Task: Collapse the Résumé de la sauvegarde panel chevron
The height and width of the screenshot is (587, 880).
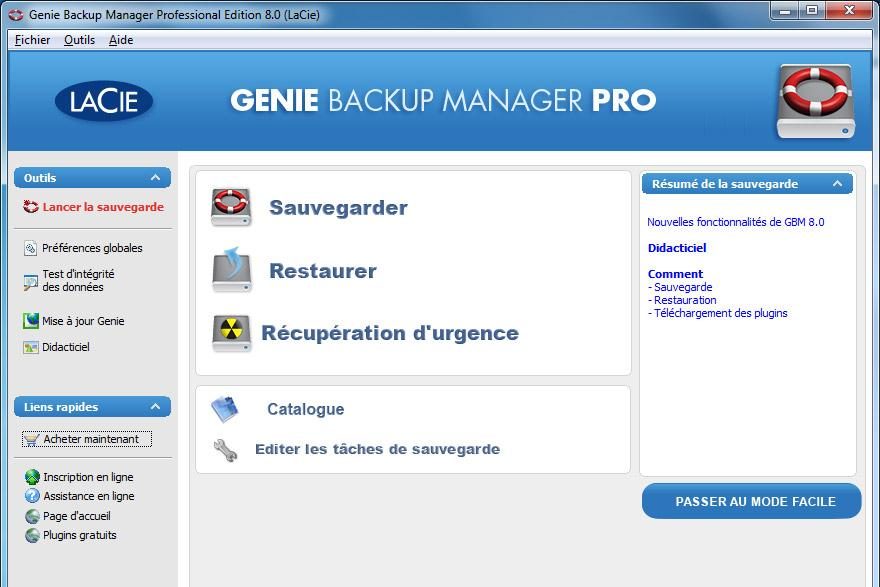Action: pyautogui.click(x=837, y=184)
